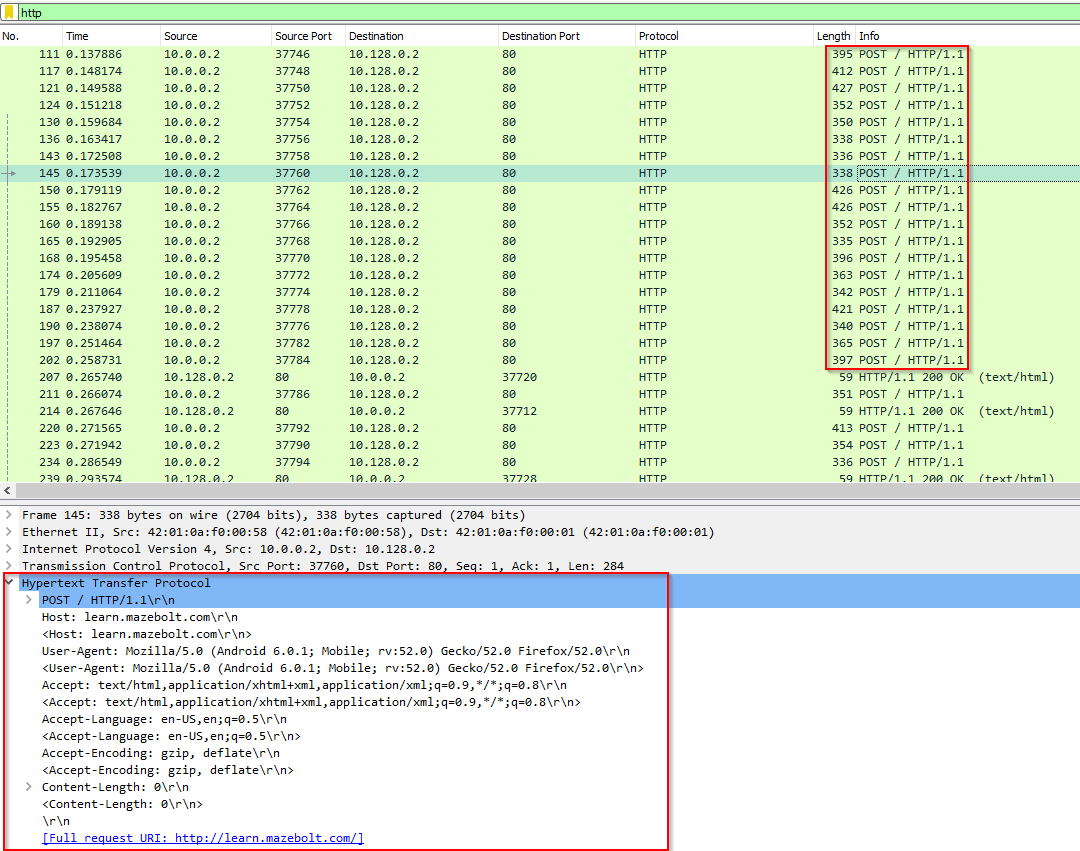Screen dimensions: 1080x851
Task: Select the Host: learn.mazebolt.com field
Action: [126, 617]
